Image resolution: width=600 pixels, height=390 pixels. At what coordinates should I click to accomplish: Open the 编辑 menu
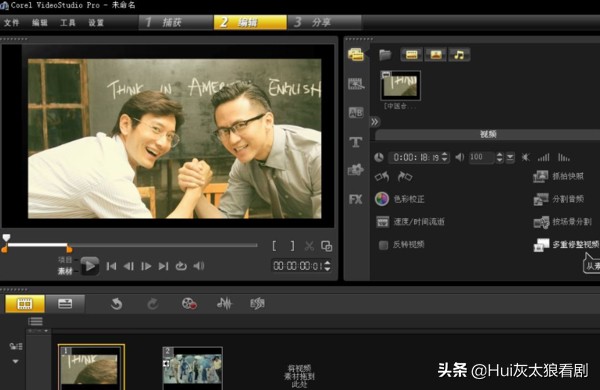[x=39, y=23]
